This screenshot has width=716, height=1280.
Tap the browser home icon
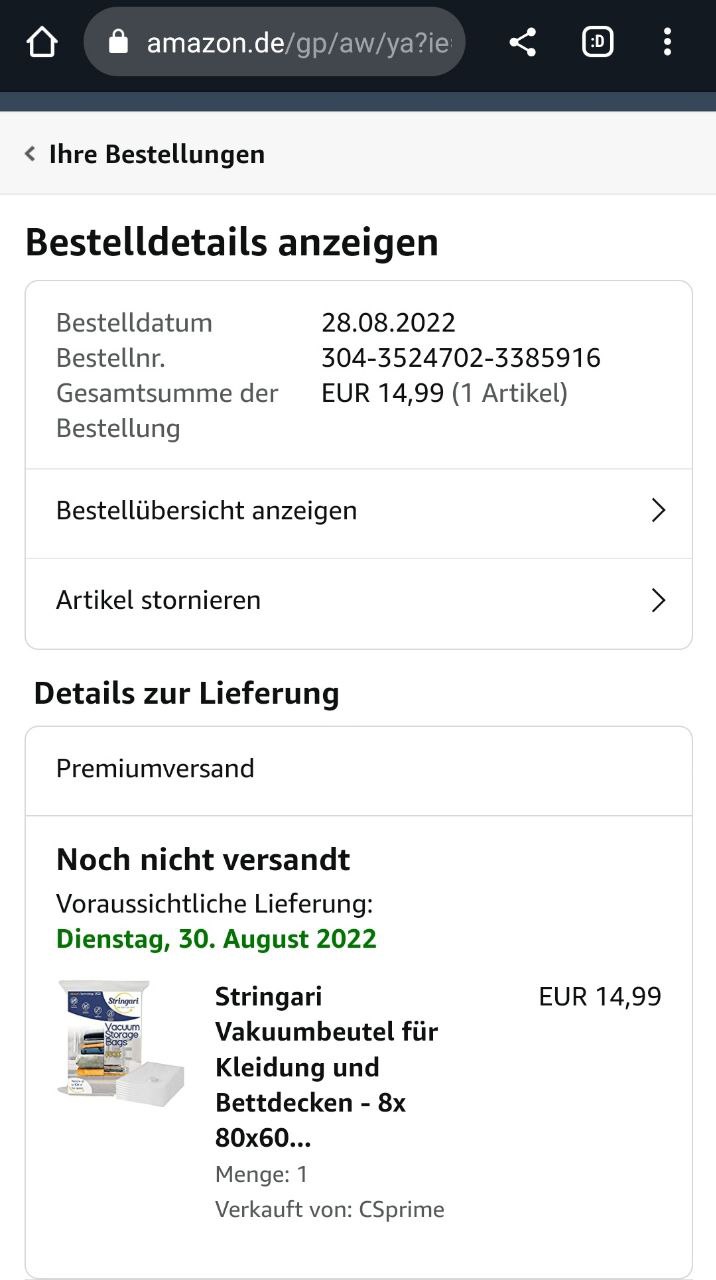tap(42, 42)
